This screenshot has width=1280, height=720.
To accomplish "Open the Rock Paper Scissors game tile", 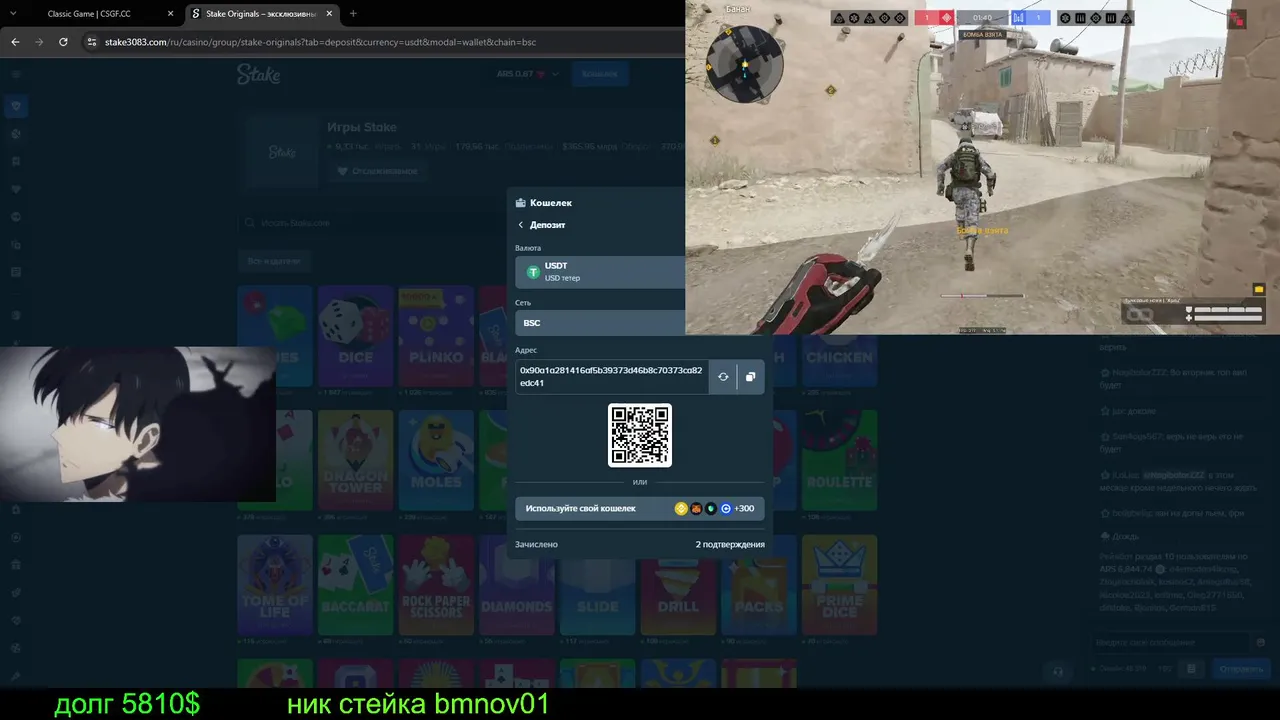I will tap(436, 585).
